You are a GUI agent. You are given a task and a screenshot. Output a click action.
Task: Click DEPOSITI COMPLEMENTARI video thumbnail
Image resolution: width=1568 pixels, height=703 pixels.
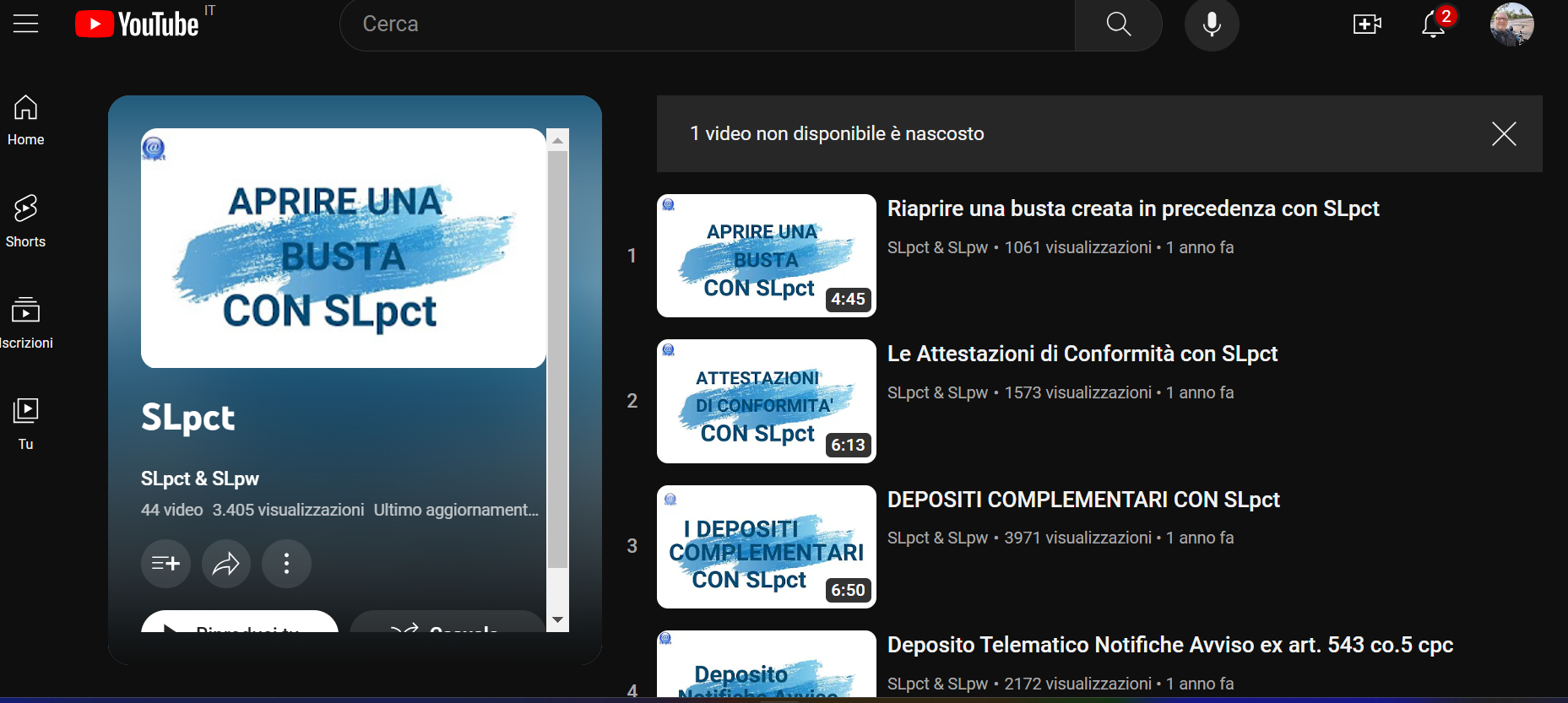pyautogui.click(x=767, y=547)
